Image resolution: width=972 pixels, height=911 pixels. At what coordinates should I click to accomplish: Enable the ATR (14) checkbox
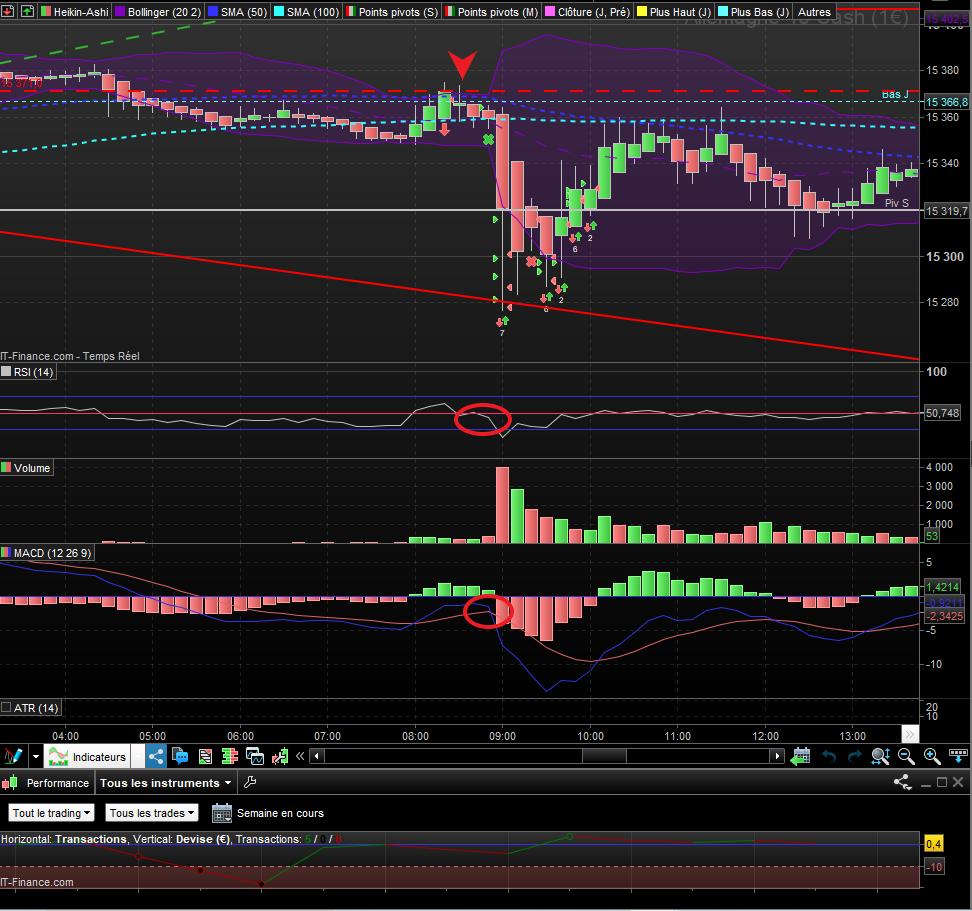[x=6, y=708]
